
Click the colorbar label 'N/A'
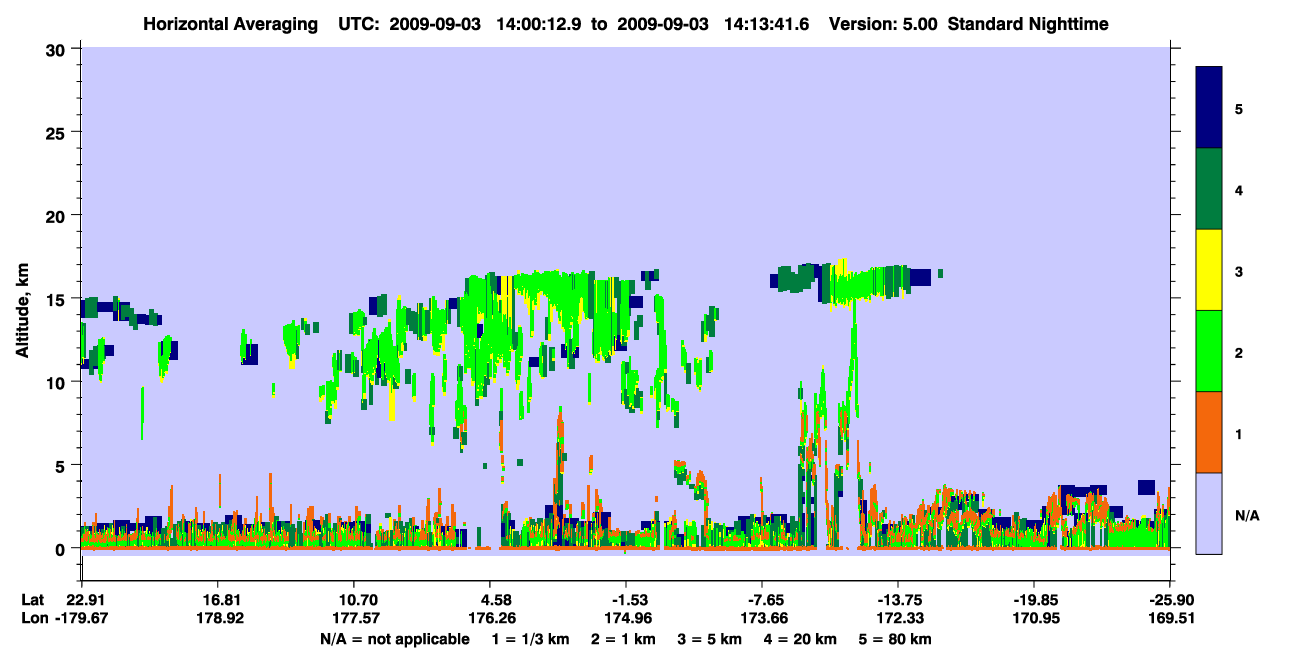click(x=1247, y=515)
